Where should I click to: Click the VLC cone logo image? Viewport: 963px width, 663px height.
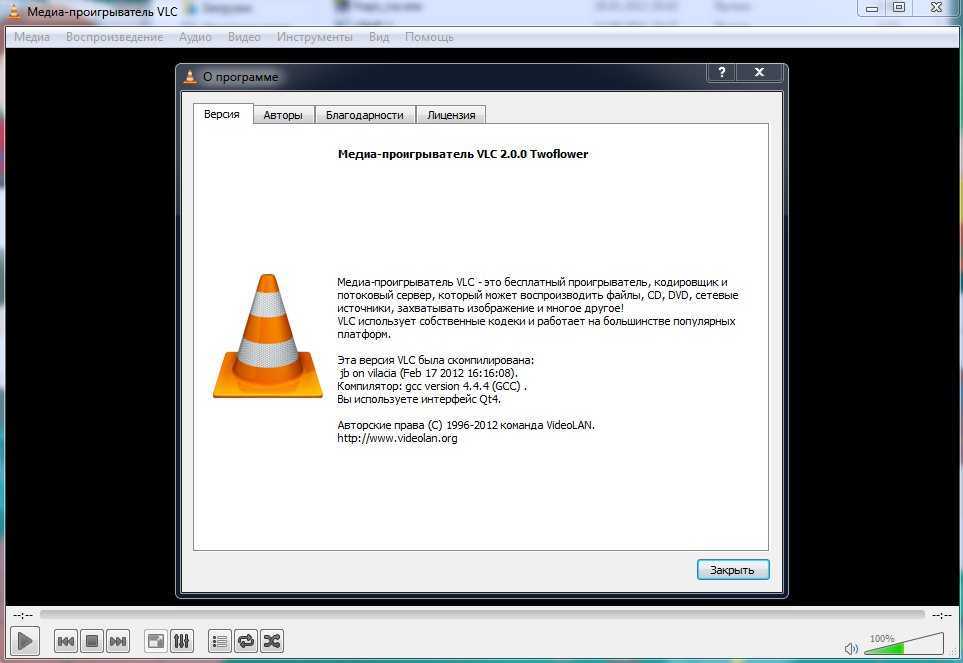pos(267,336)
